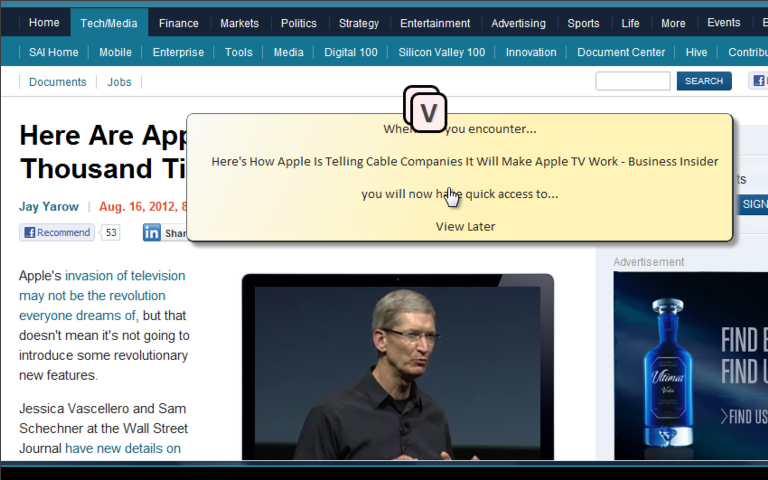
Task: Go to the Finance section
Action: (179, 23)
